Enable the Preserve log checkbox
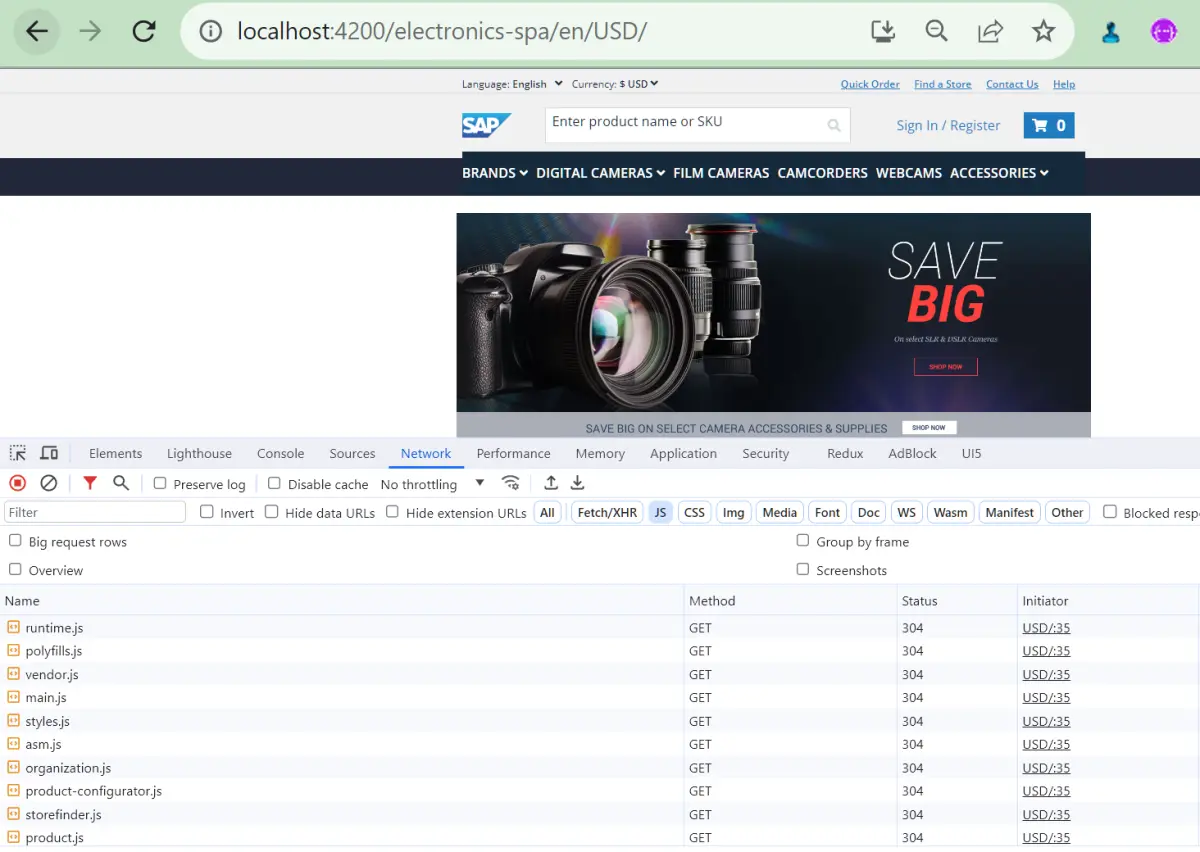 (x=160, y=483)
